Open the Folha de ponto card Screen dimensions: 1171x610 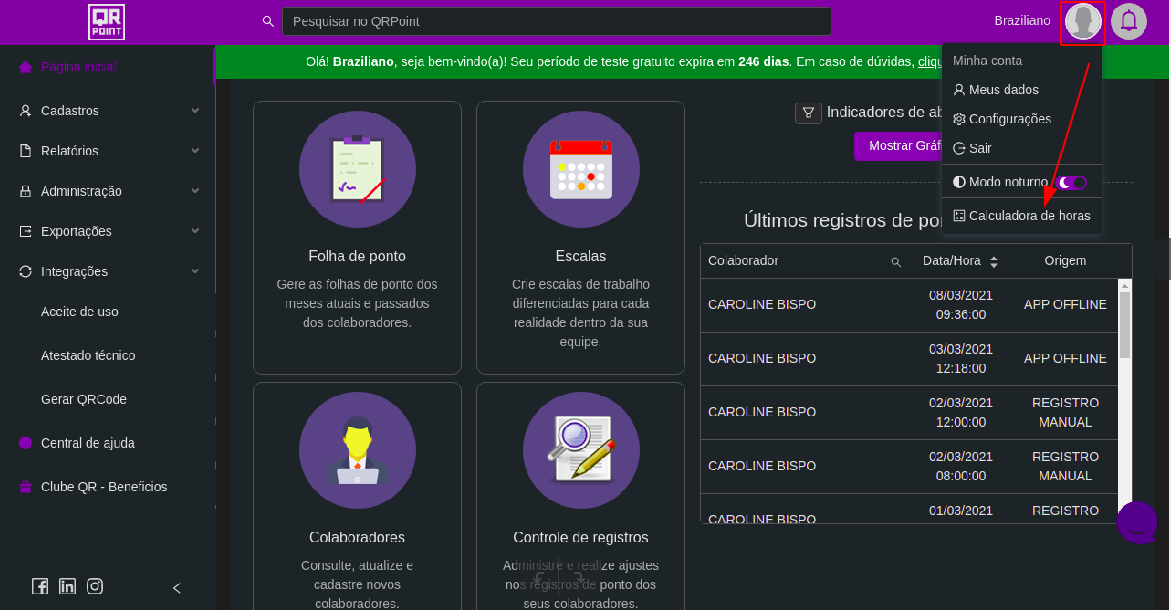click(357, 237)
